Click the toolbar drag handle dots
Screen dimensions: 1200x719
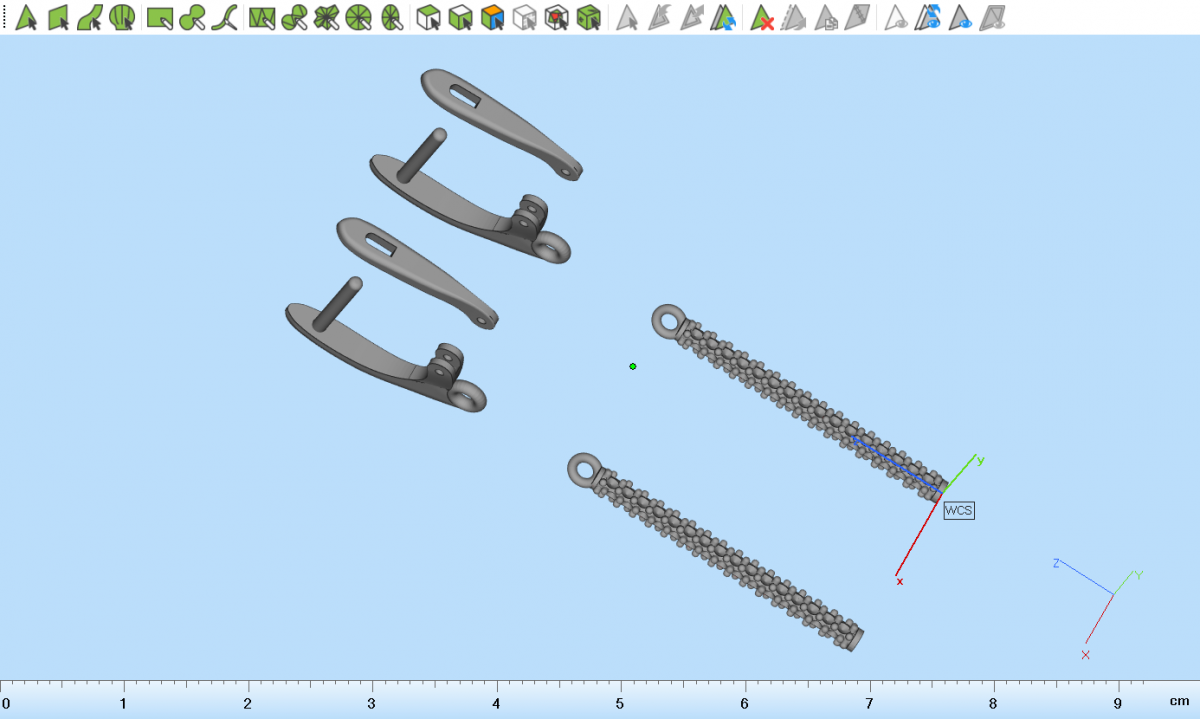pyautogui.click(x=5, y=17)
